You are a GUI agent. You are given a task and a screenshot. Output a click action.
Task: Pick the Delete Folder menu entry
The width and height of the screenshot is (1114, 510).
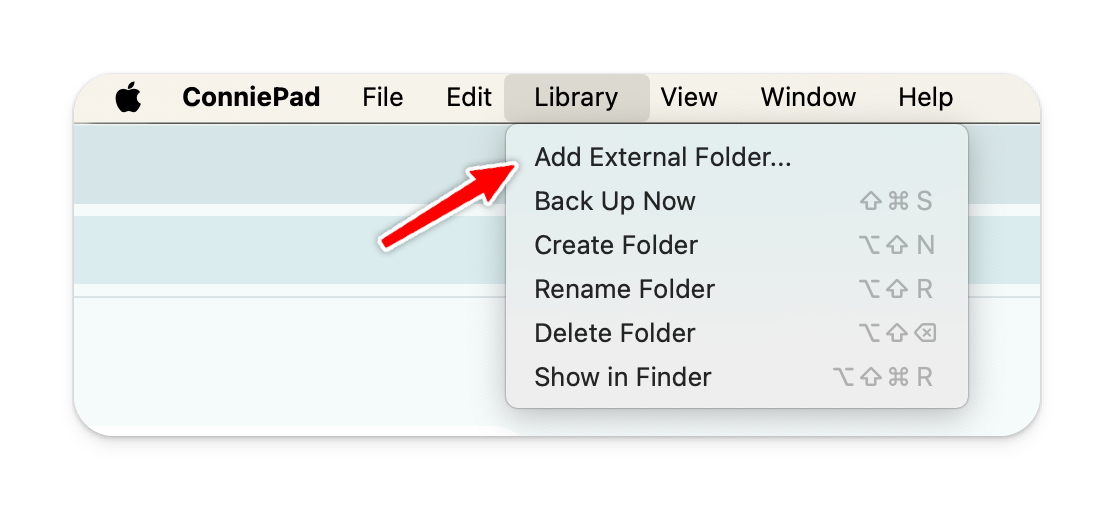(615, 334)
